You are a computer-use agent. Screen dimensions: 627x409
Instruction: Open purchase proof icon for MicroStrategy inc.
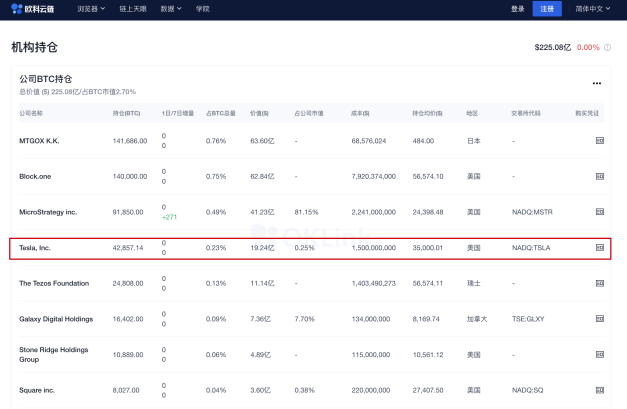[x=599, y=211]
